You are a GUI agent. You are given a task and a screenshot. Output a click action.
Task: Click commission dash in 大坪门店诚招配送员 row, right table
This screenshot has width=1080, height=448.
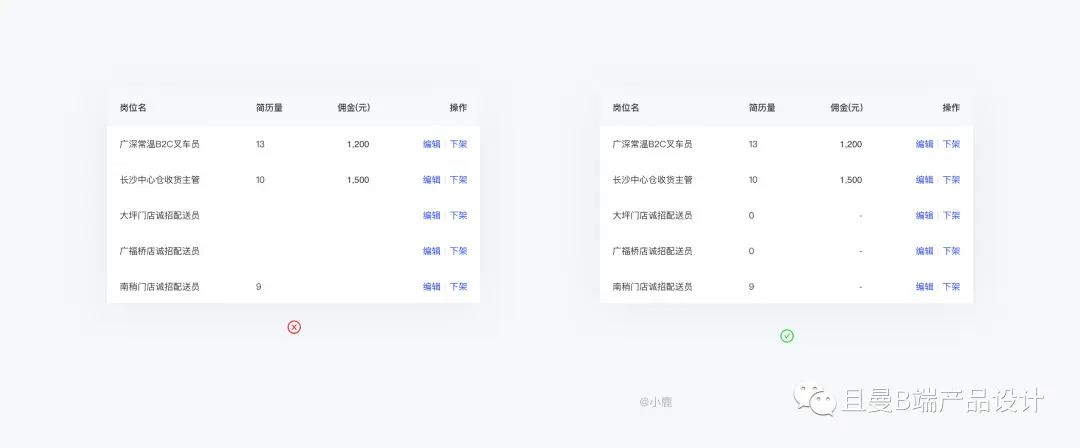860,216
